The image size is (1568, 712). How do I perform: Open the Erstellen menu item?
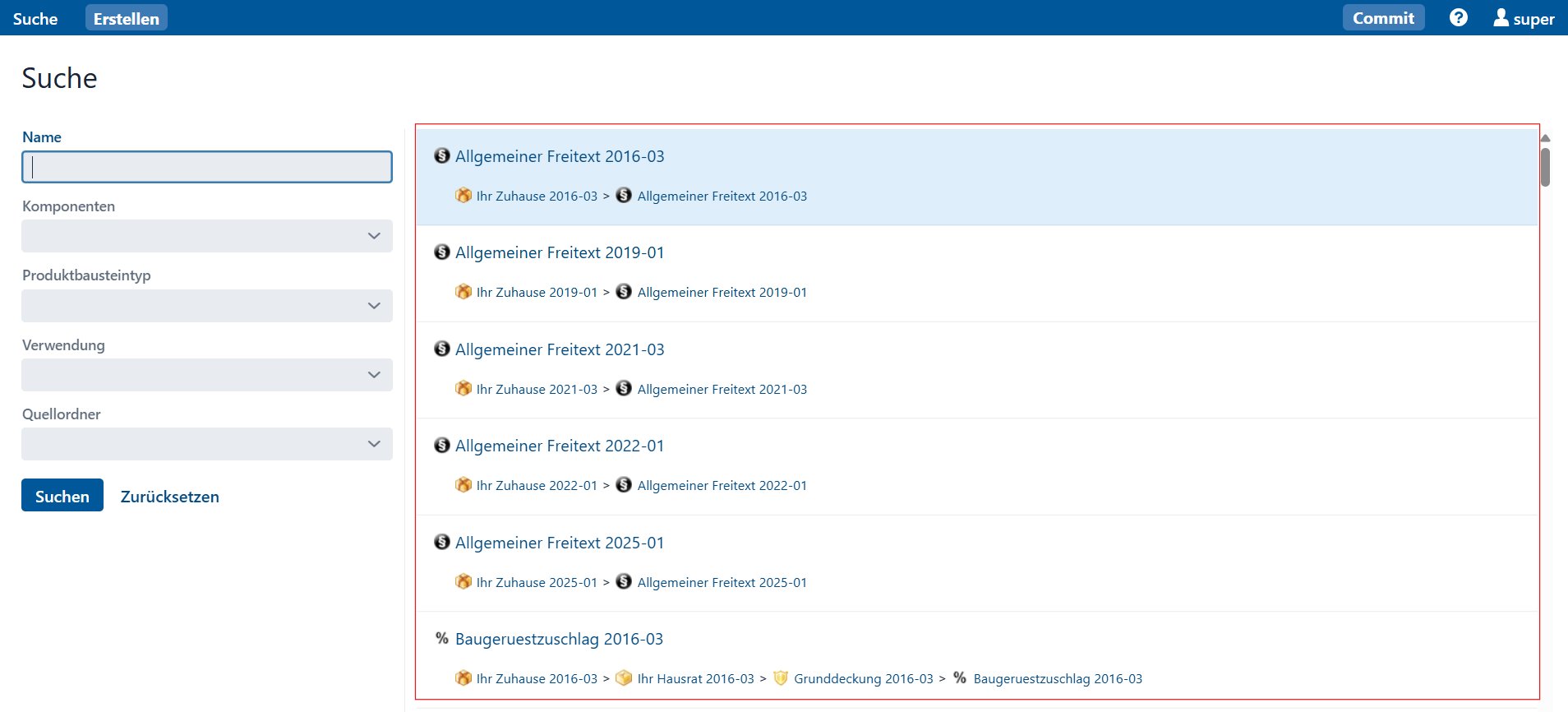(127, 18)
